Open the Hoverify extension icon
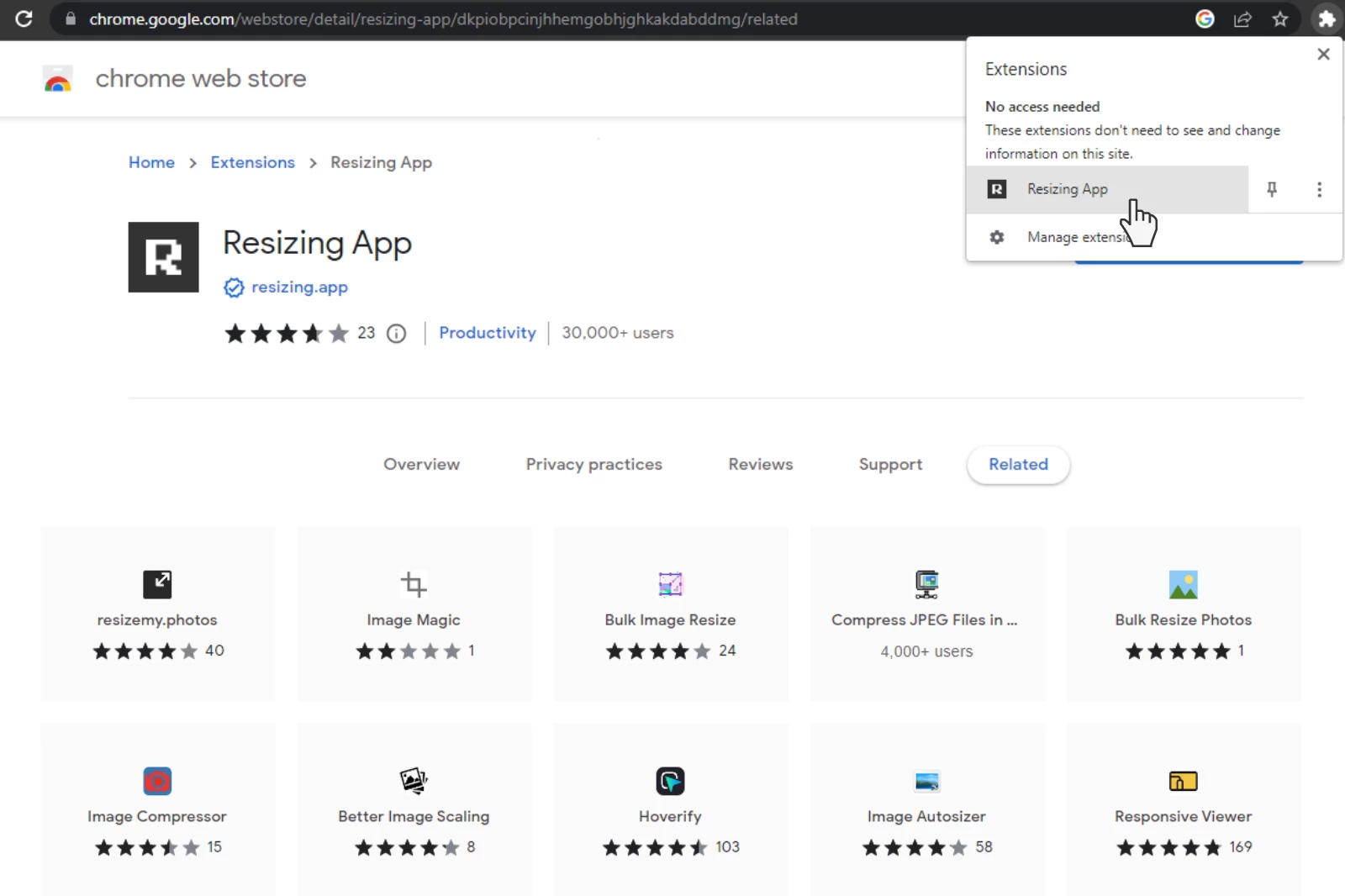 [x=670, y=781]
